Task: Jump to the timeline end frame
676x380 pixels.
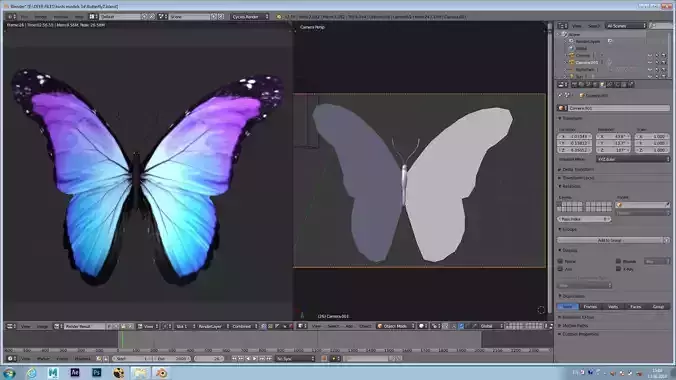Action: tap(269, 358)
